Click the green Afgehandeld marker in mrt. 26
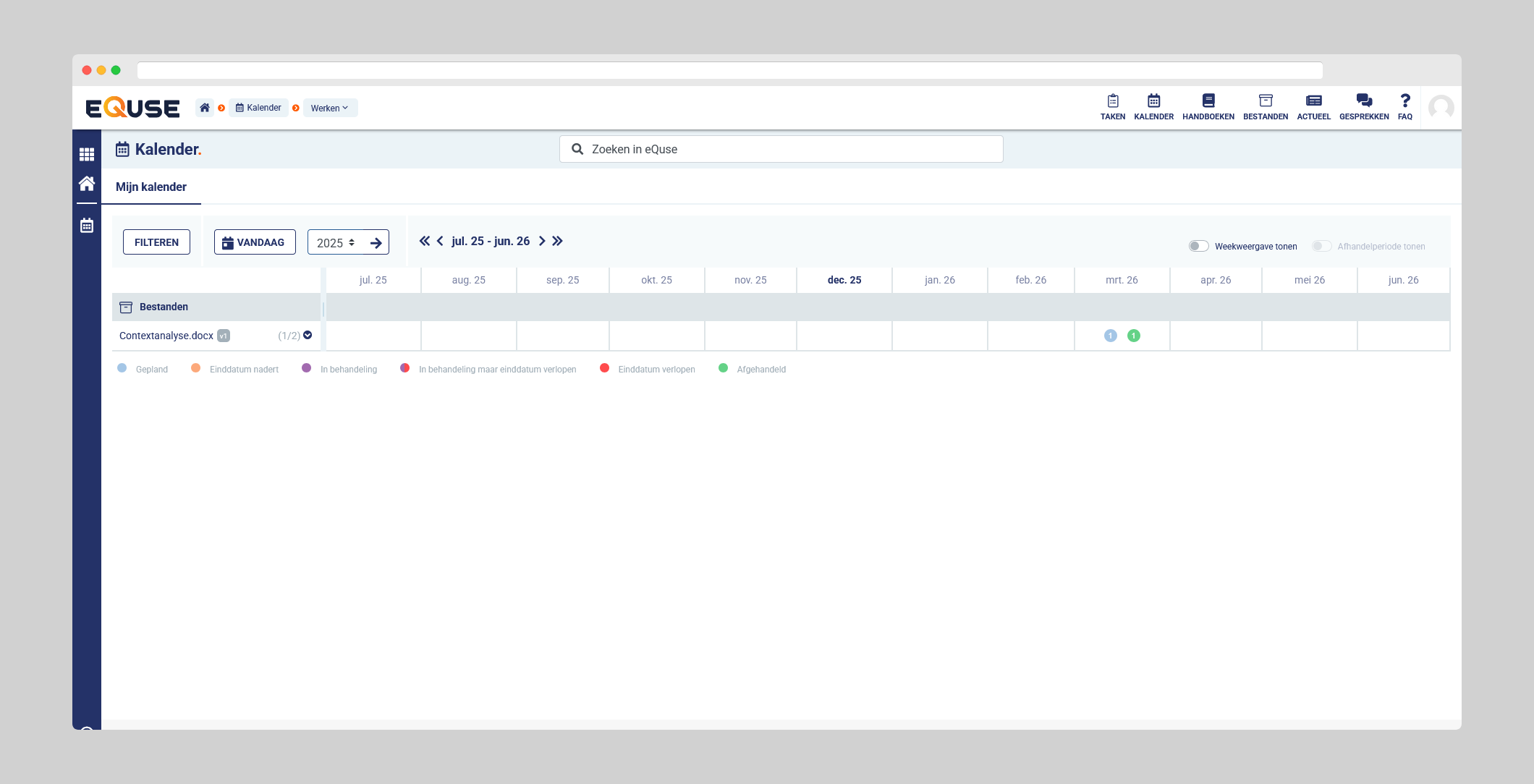The height and width of the screenshot is (784, 1534). [1133, 336]
